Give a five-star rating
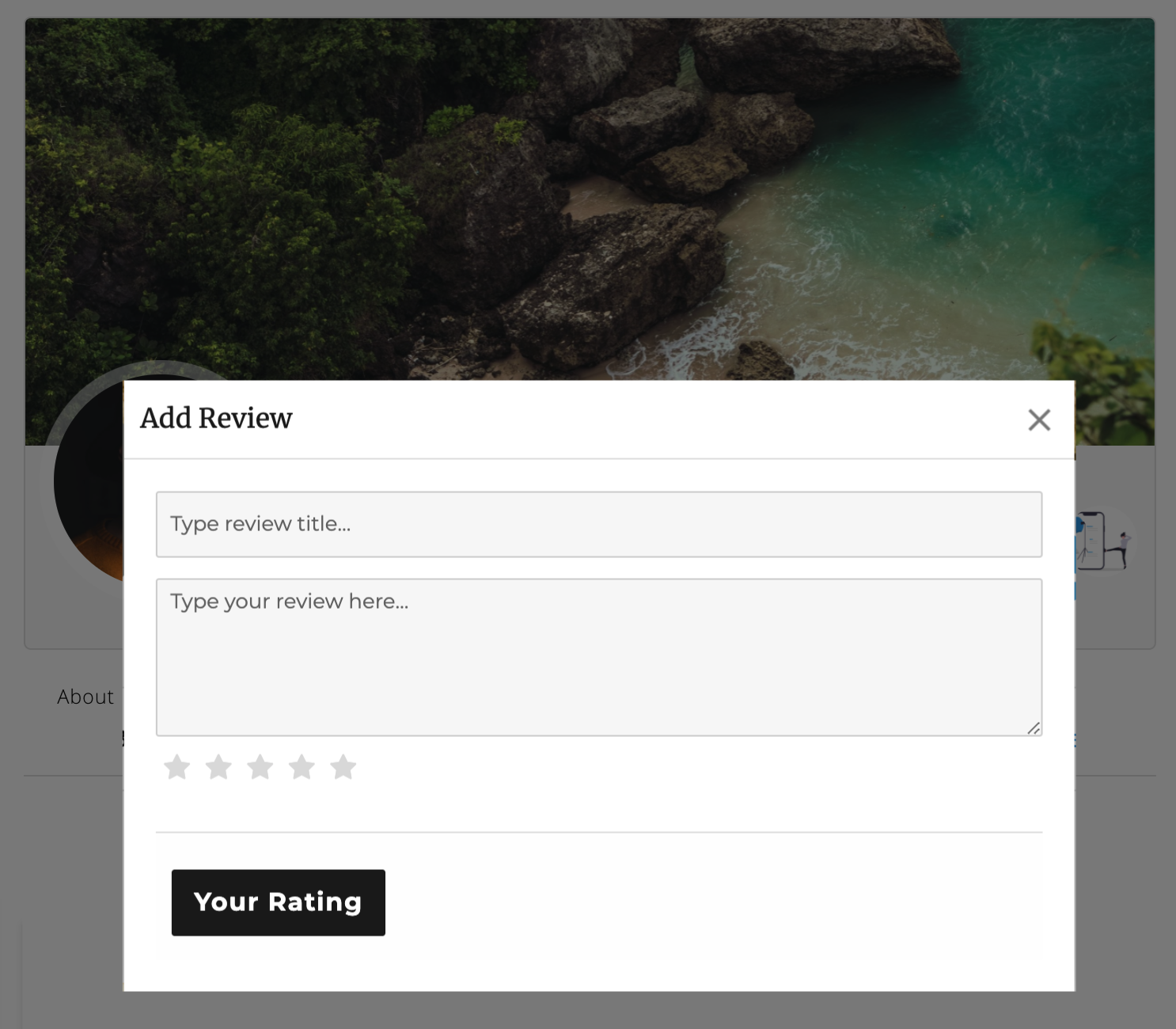 click(x=343, y=767)
